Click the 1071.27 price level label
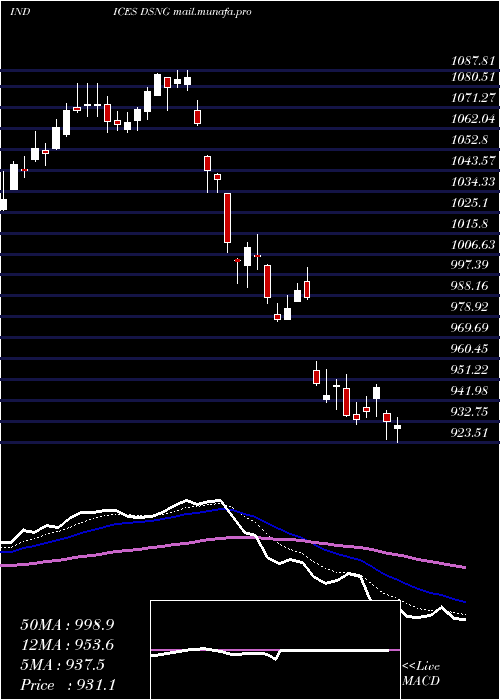500x700 pixels. (x=474, y=98)
